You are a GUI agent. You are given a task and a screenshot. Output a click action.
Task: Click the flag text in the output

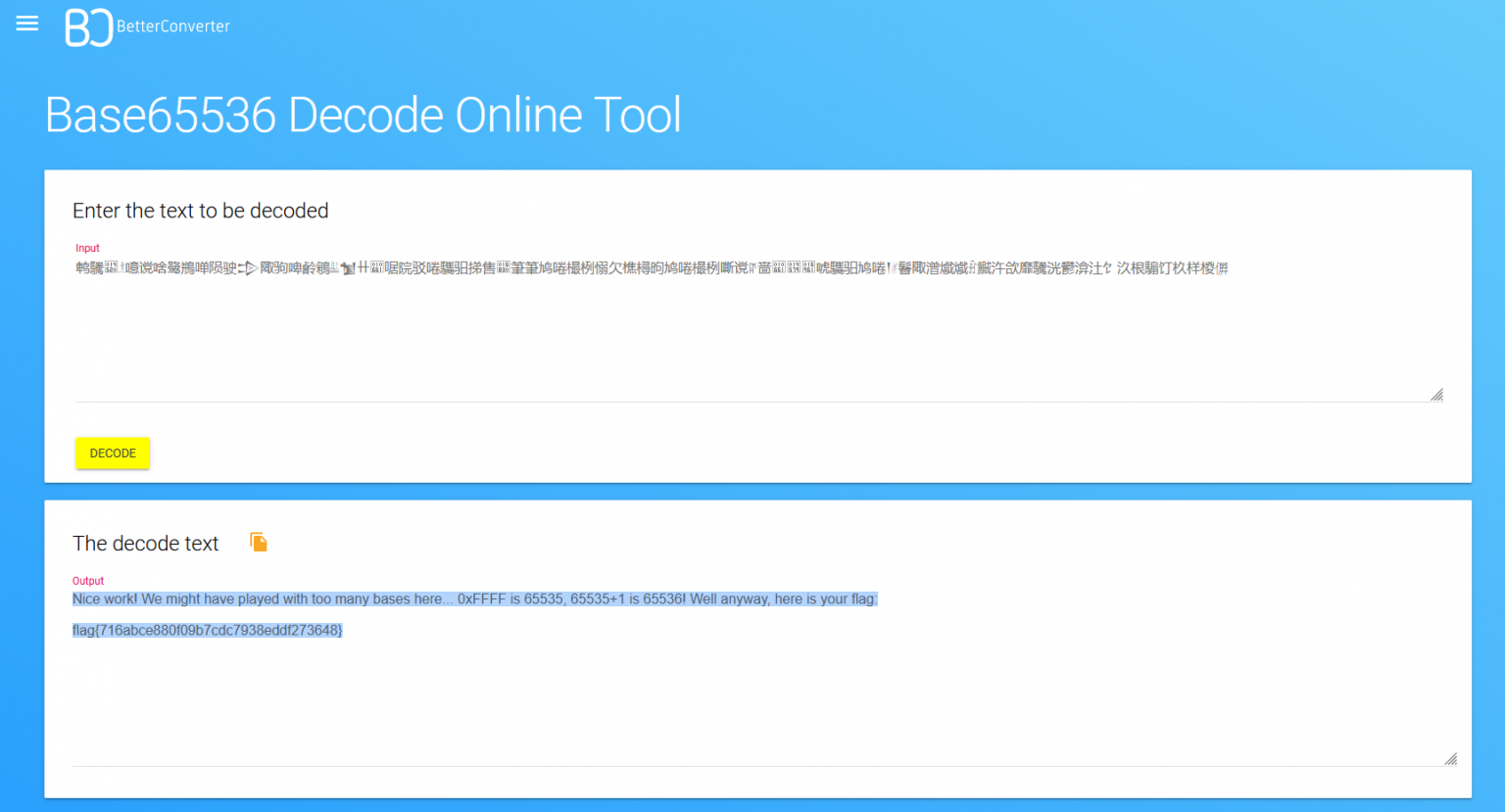coord(207,630)
